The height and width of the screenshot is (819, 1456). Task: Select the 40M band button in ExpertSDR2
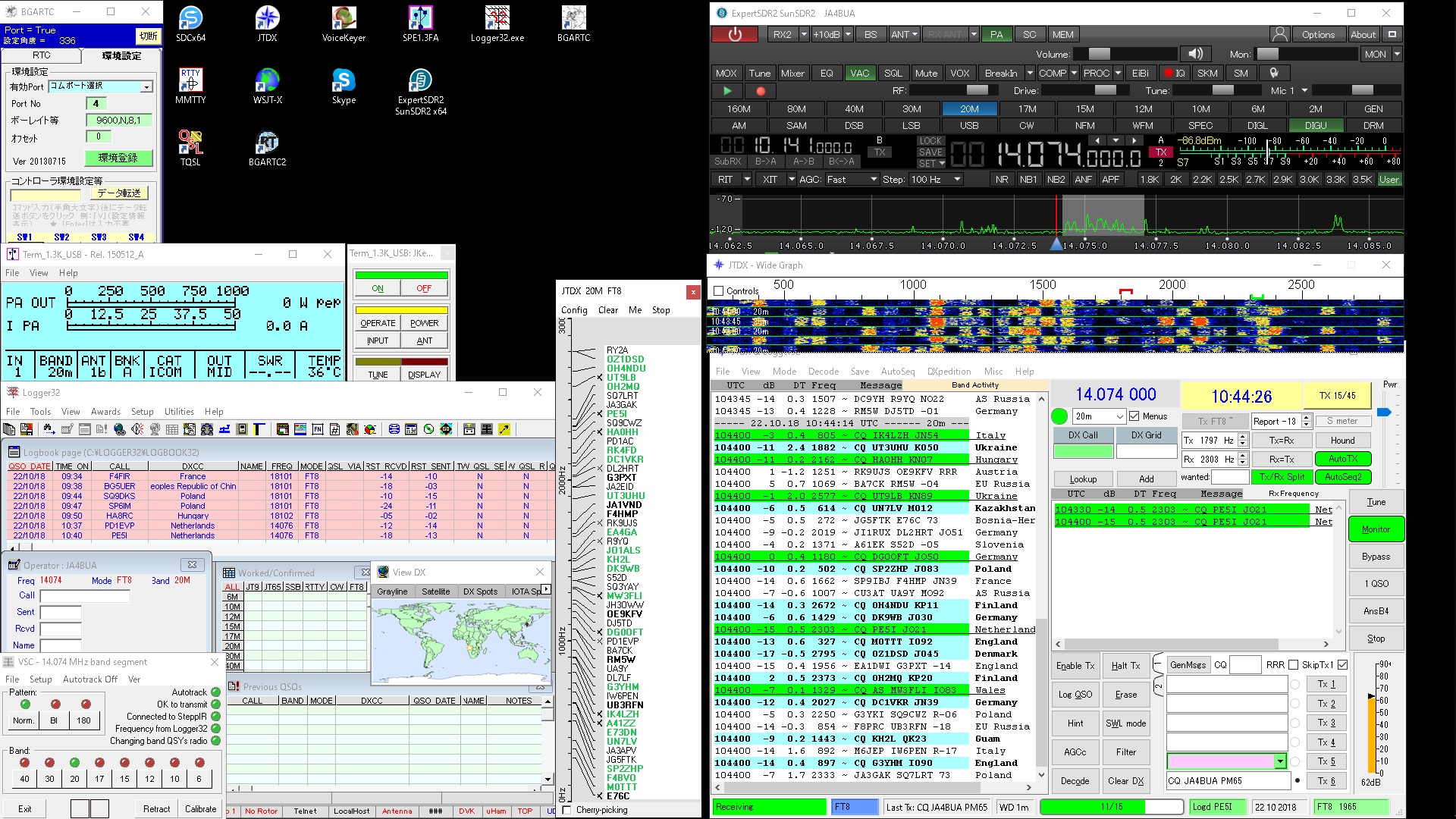pos(854,108)
